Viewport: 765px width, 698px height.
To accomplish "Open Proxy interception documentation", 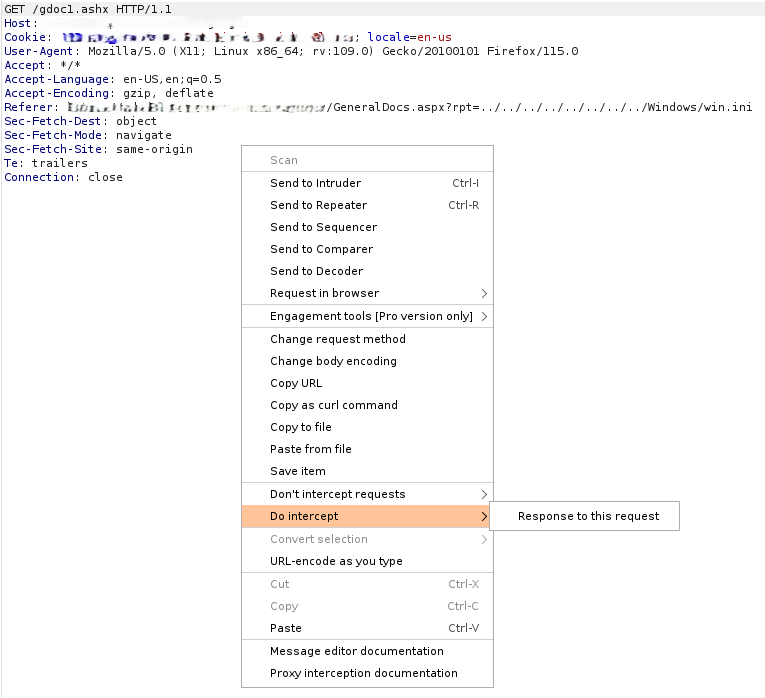I will click(367, 673).
